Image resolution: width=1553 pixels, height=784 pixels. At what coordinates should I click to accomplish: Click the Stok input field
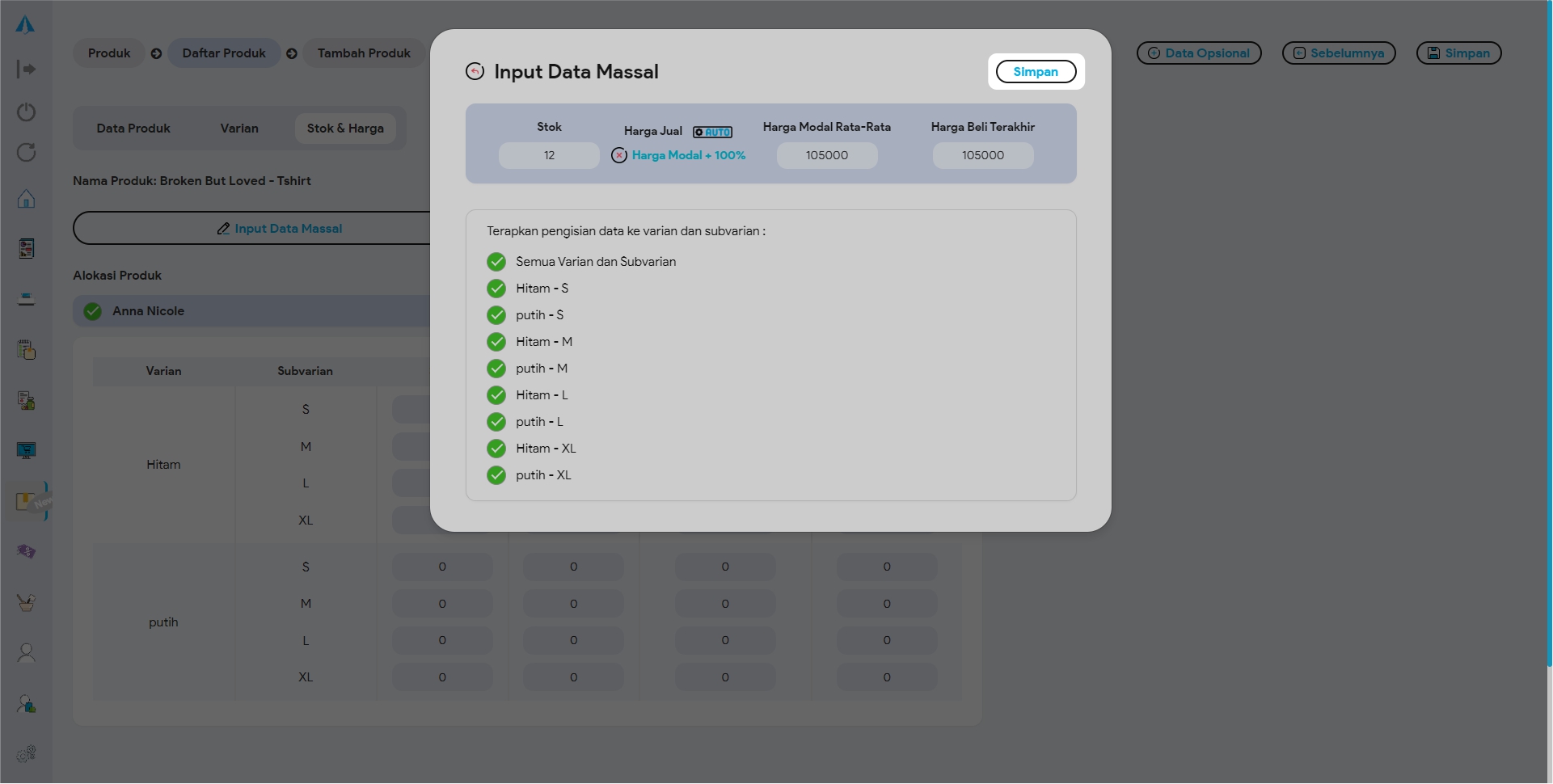[x=549, y=155]
